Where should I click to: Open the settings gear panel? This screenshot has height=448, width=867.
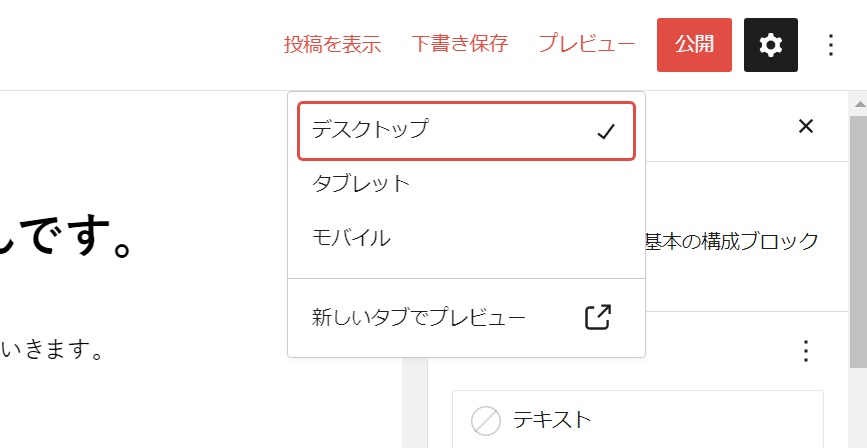point(770,45)
